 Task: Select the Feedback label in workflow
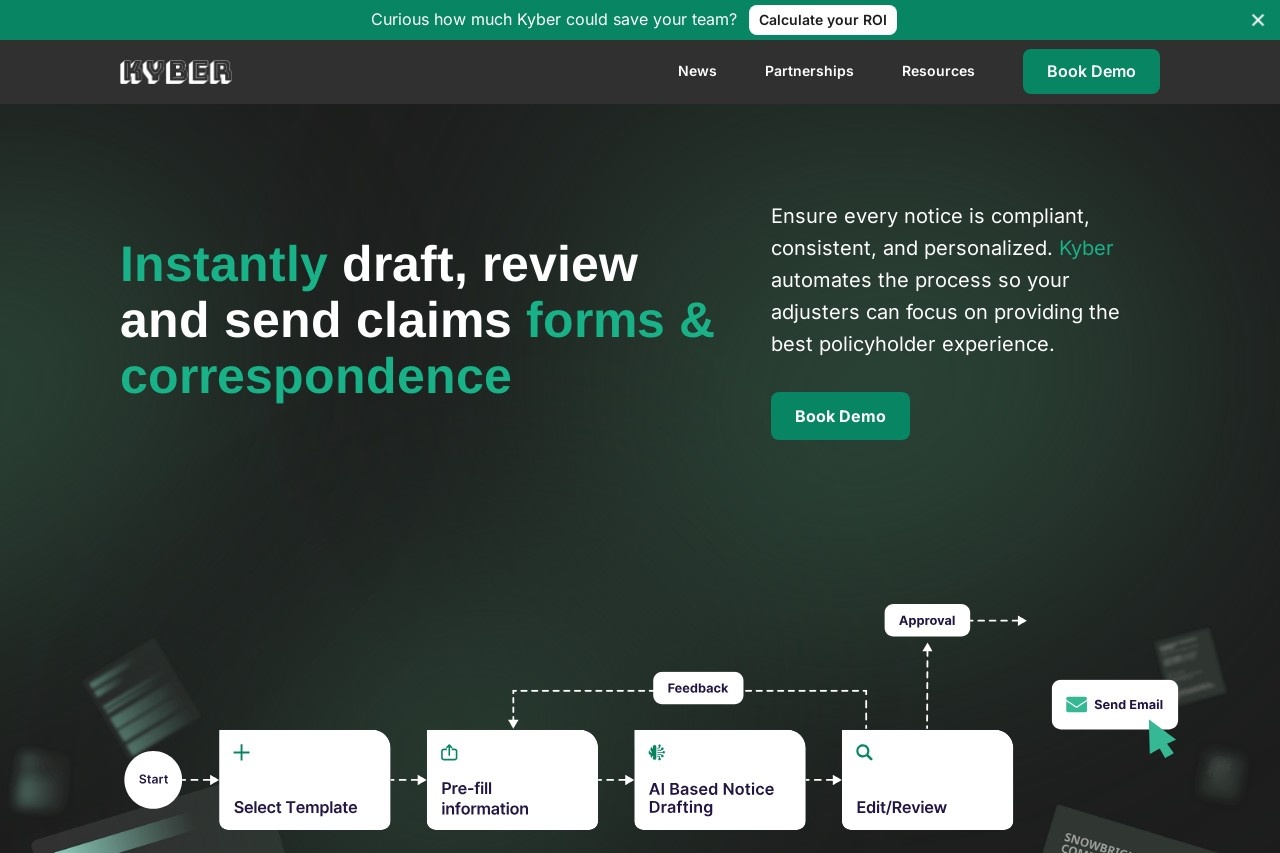coord(698,688)
